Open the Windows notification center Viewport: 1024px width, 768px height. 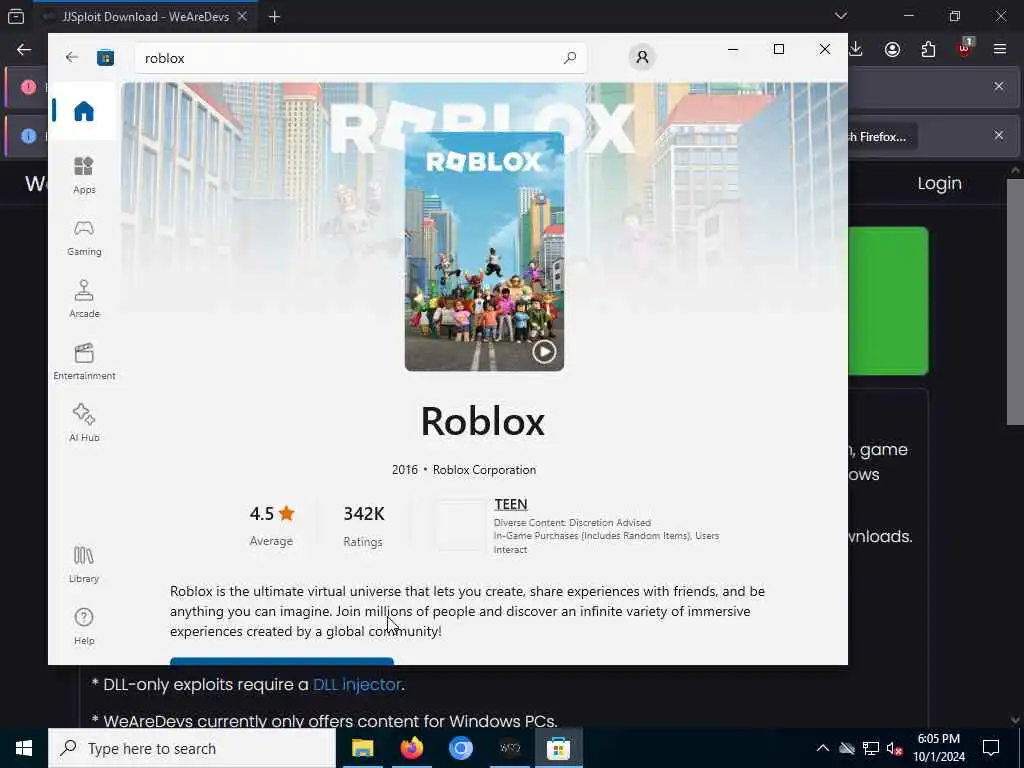991,748
